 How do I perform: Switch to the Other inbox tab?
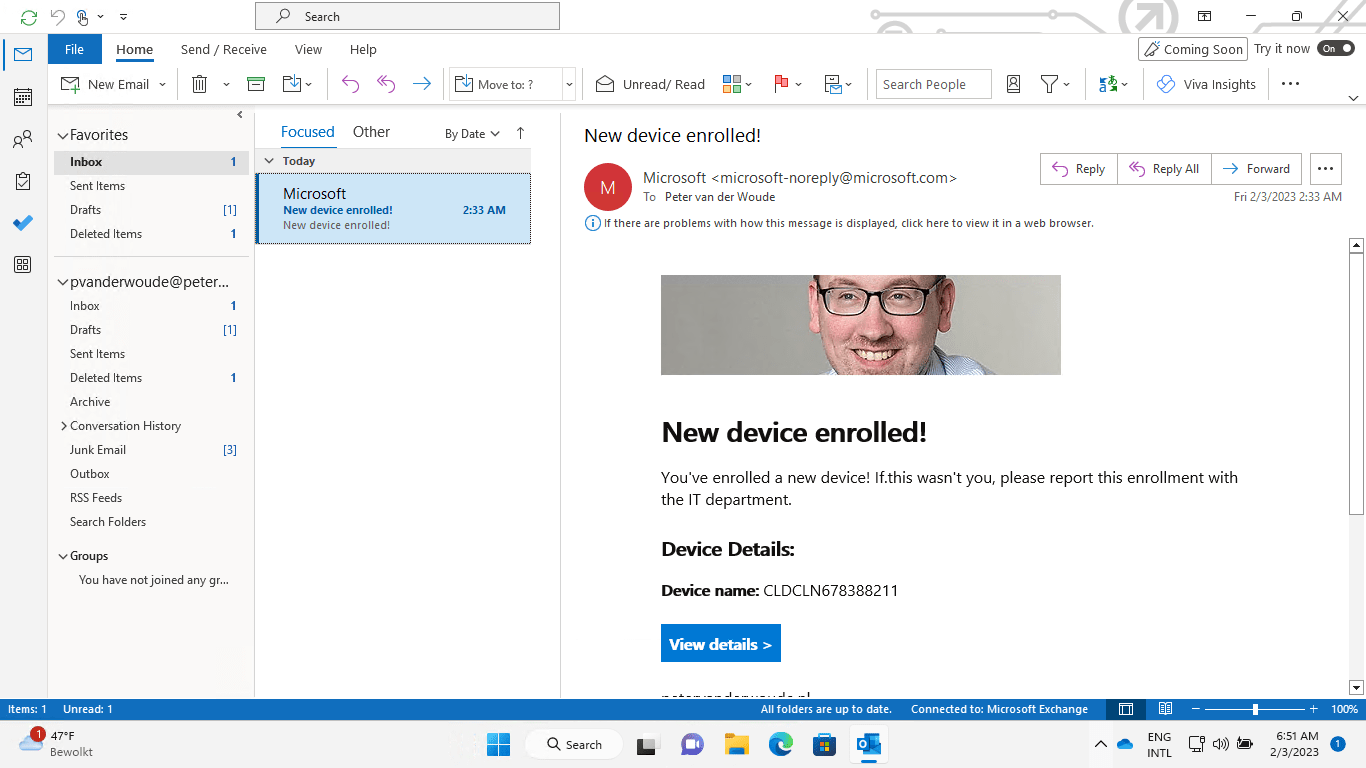pos(371,132)
